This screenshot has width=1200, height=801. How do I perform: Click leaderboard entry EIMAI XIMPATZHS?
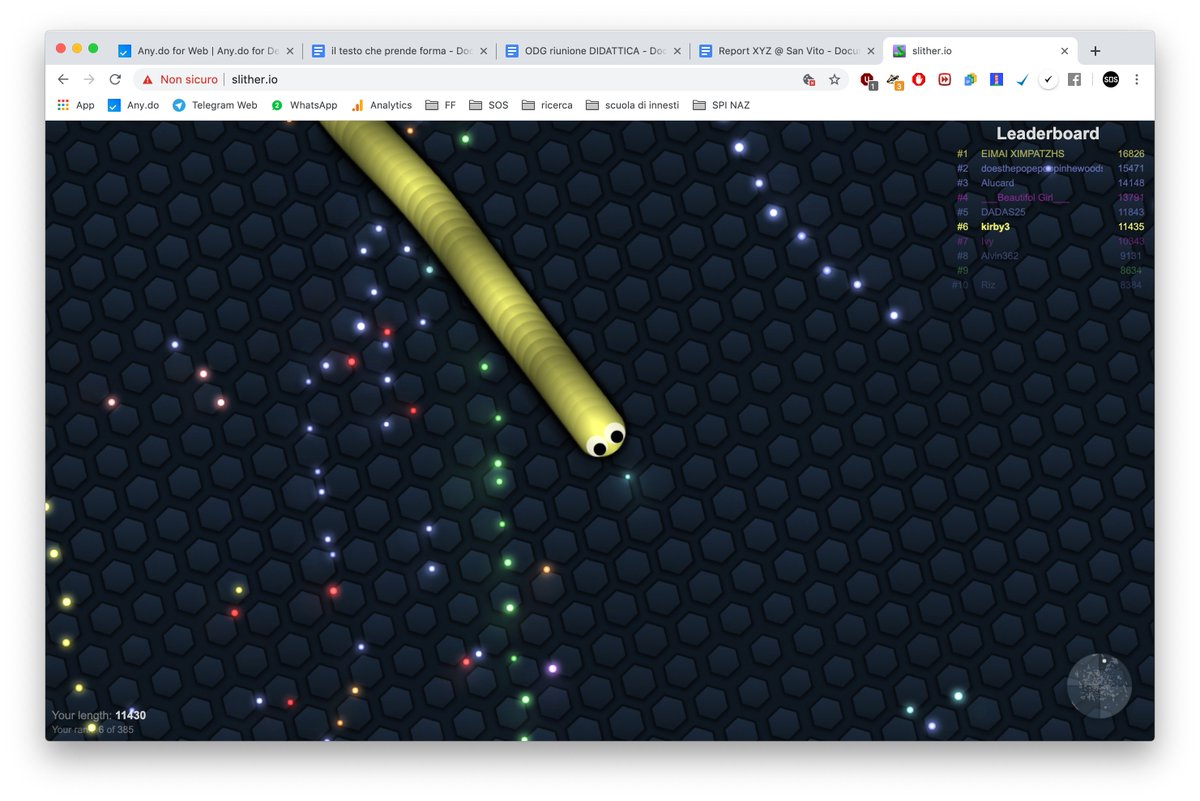click(1023, 154)
